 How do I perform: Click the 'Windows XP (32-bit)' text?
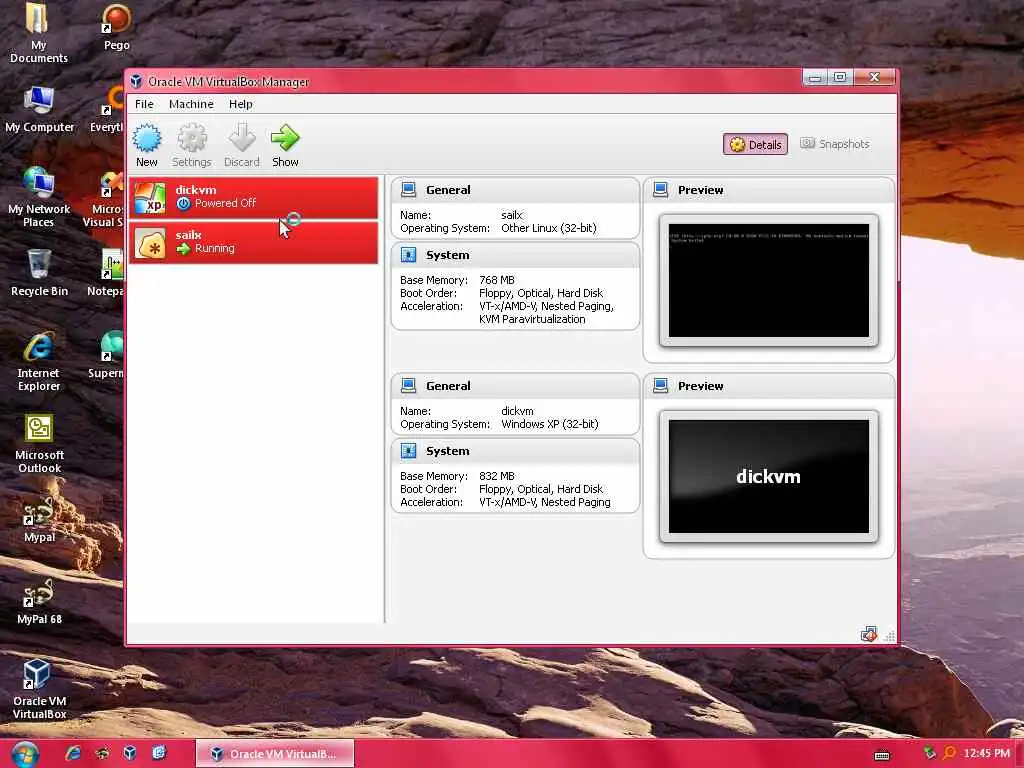pyautogui.click(x=549, y=424)
